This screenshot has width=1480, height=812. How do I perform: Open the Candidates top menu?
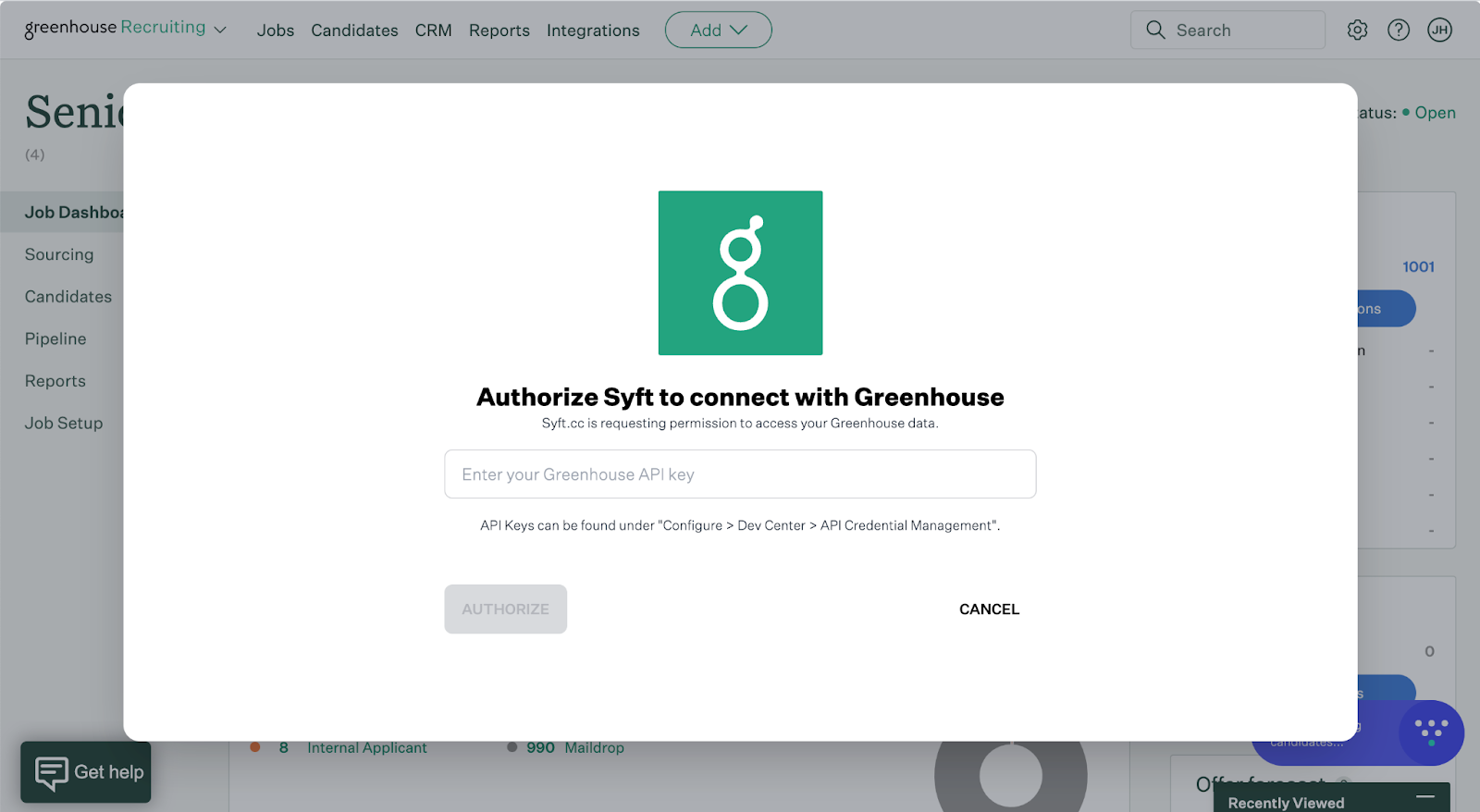click(x=354, y=31)
